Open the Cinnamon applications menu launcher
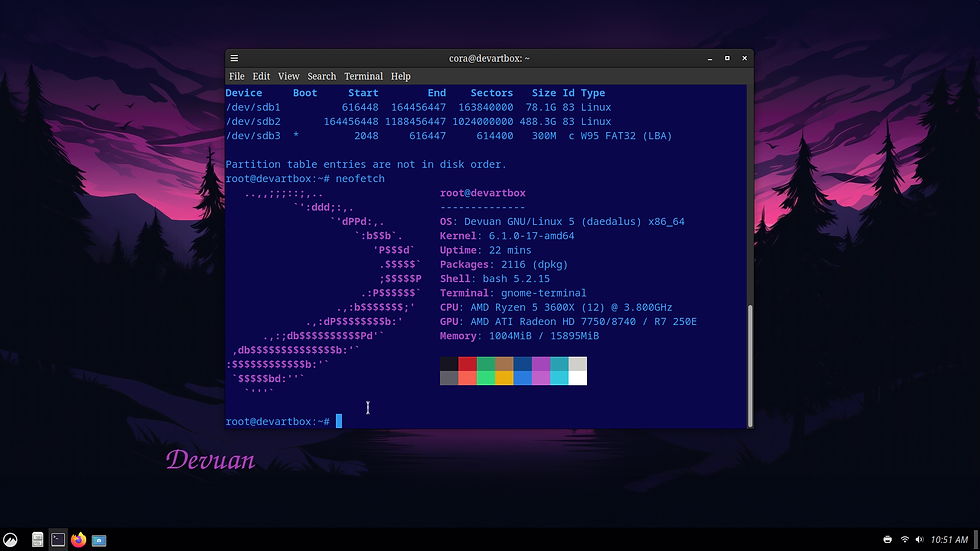 [10, 540]
